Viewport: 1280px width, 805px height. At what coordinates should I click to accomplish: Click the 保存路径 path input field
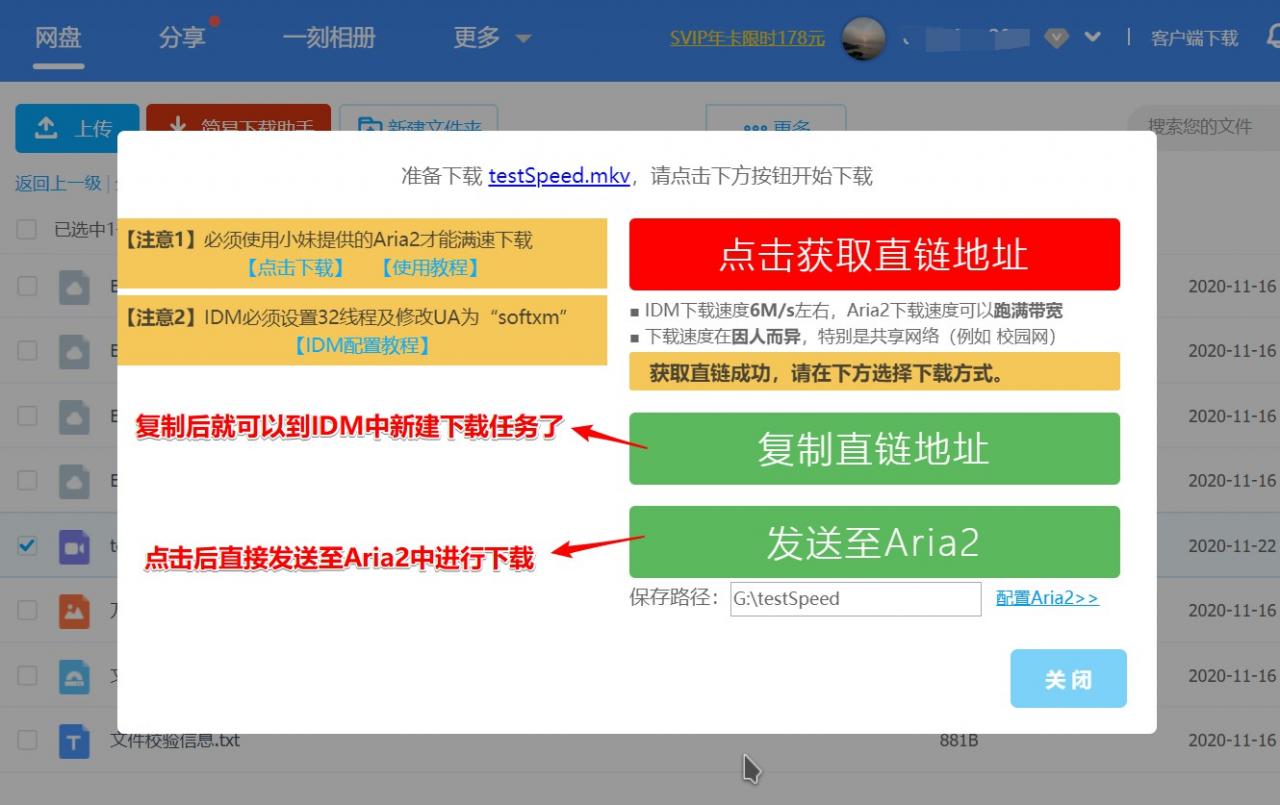pyautogui.click(x=855, y=598)
